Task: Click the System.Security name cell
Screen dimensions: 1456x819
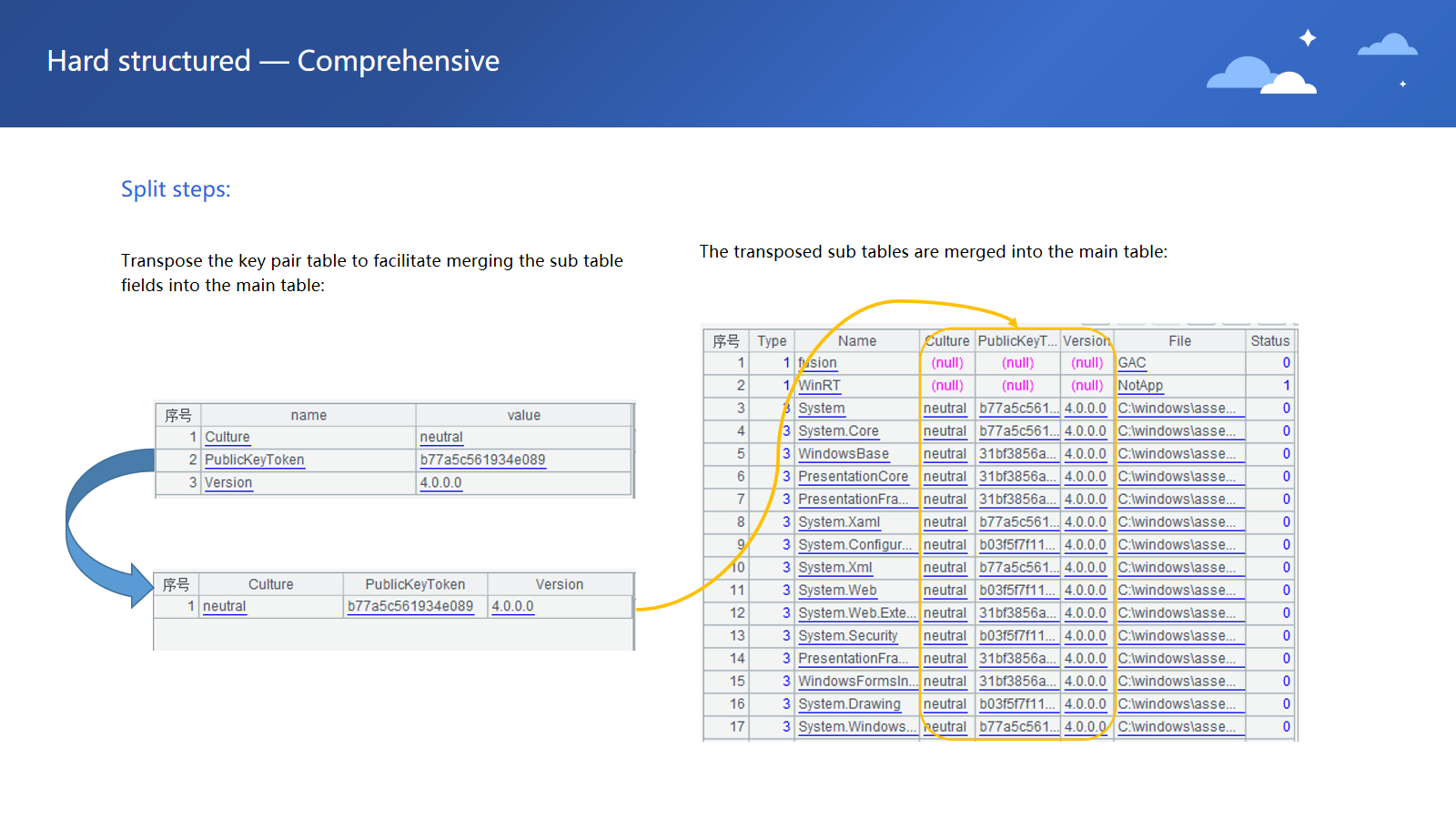Action: point(848,635)
